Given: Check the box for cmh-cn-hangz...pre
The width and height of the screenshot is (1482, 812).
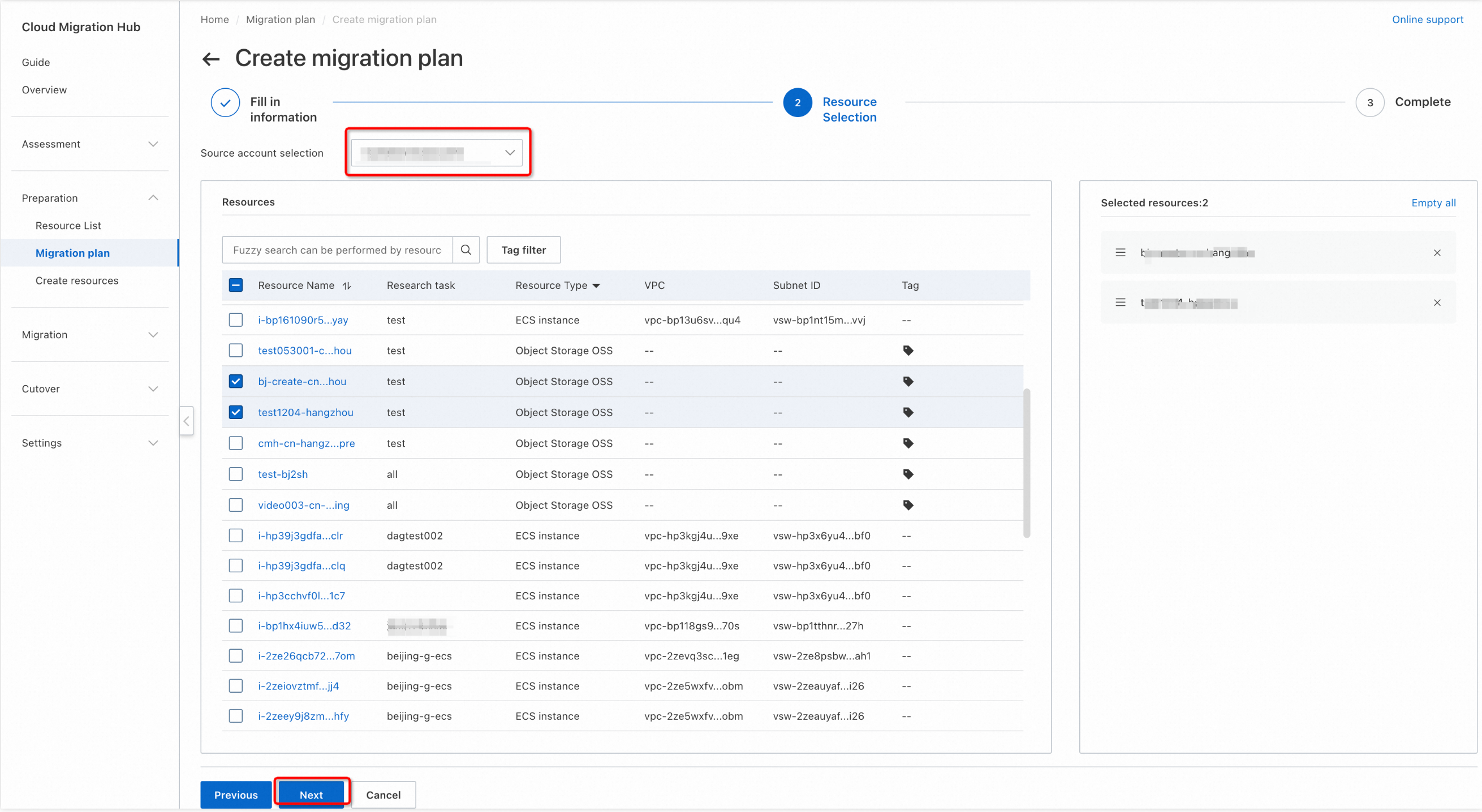Looking at the screenshot, I should (x=235, y=443).
